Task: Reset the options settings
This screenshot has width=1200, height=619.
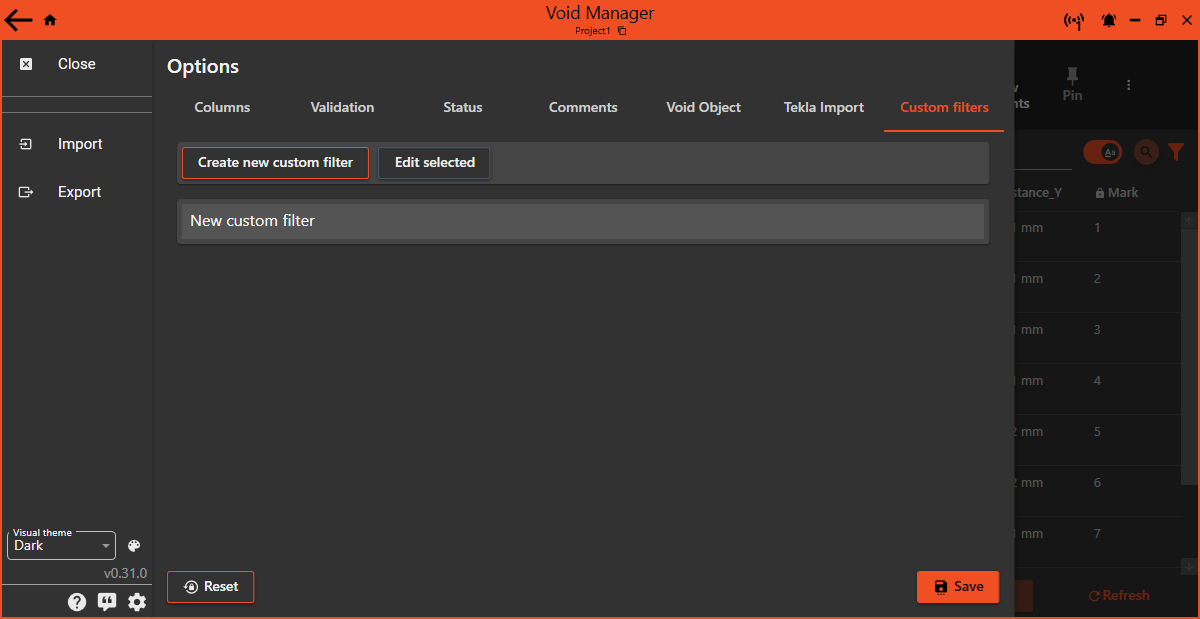Action: 210,587
